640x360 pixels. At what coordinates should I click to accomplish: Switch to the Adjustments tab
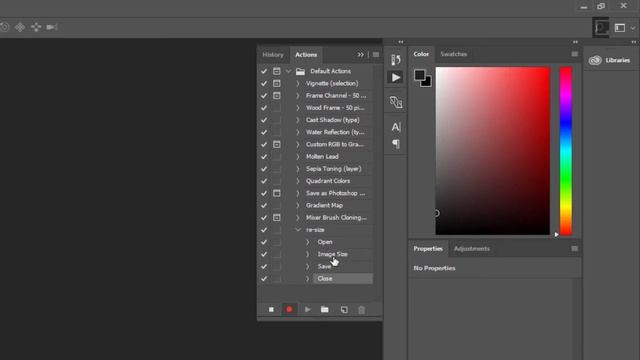tap(472, 249)
